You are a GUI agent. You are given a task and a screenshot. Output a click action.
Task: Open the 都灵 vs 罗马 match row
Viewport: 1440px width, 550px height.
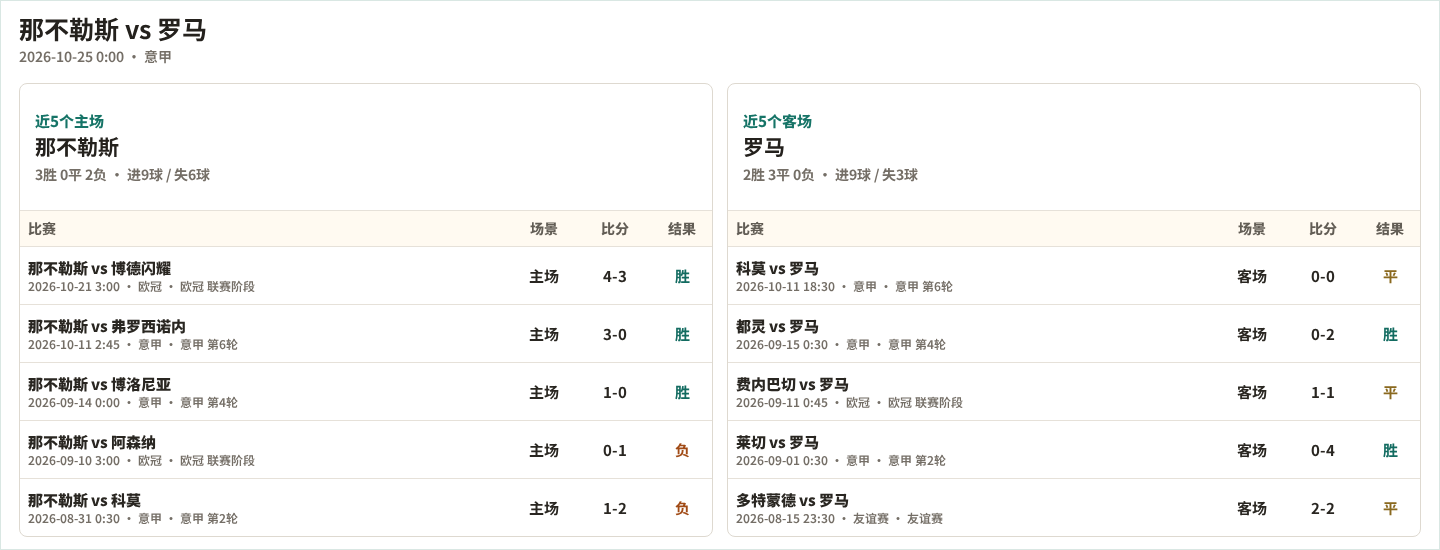point(1074,334)
